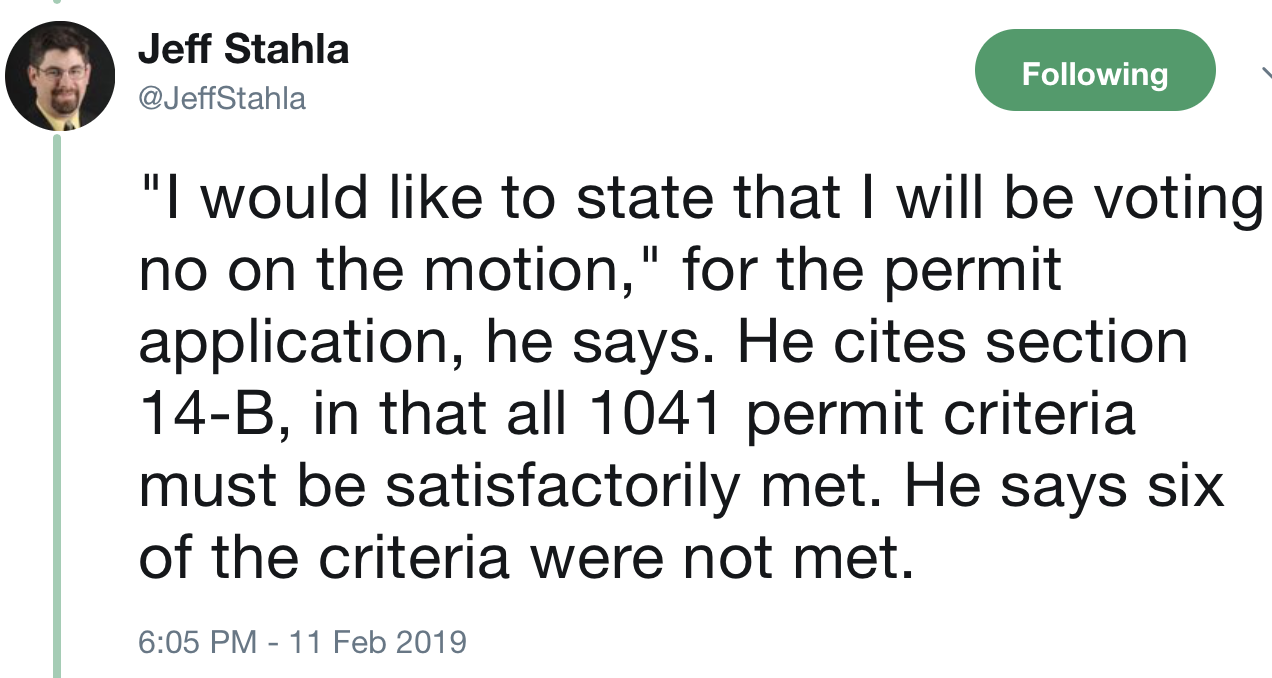Viewport: 1272px width, 678px height.
Task: Open the @JeffStahla handle link
Action: (x=221, y=99)
